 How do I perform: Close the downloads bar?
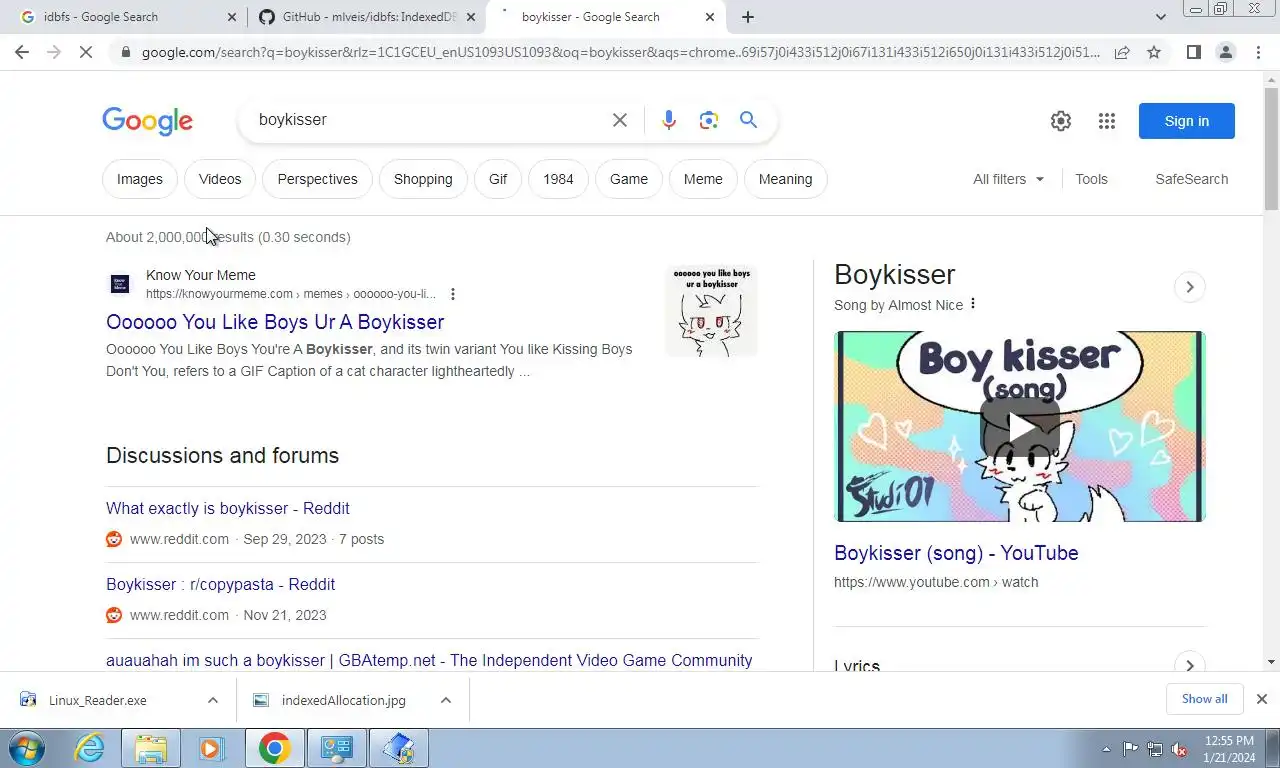(x=1262, y=699)
